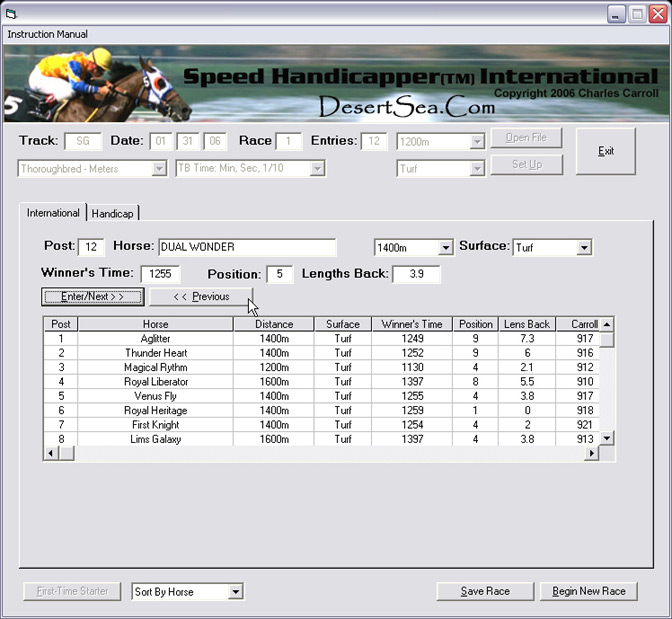Click the Surface column header
Screen dimensions: 672x619
click(343, 325)
